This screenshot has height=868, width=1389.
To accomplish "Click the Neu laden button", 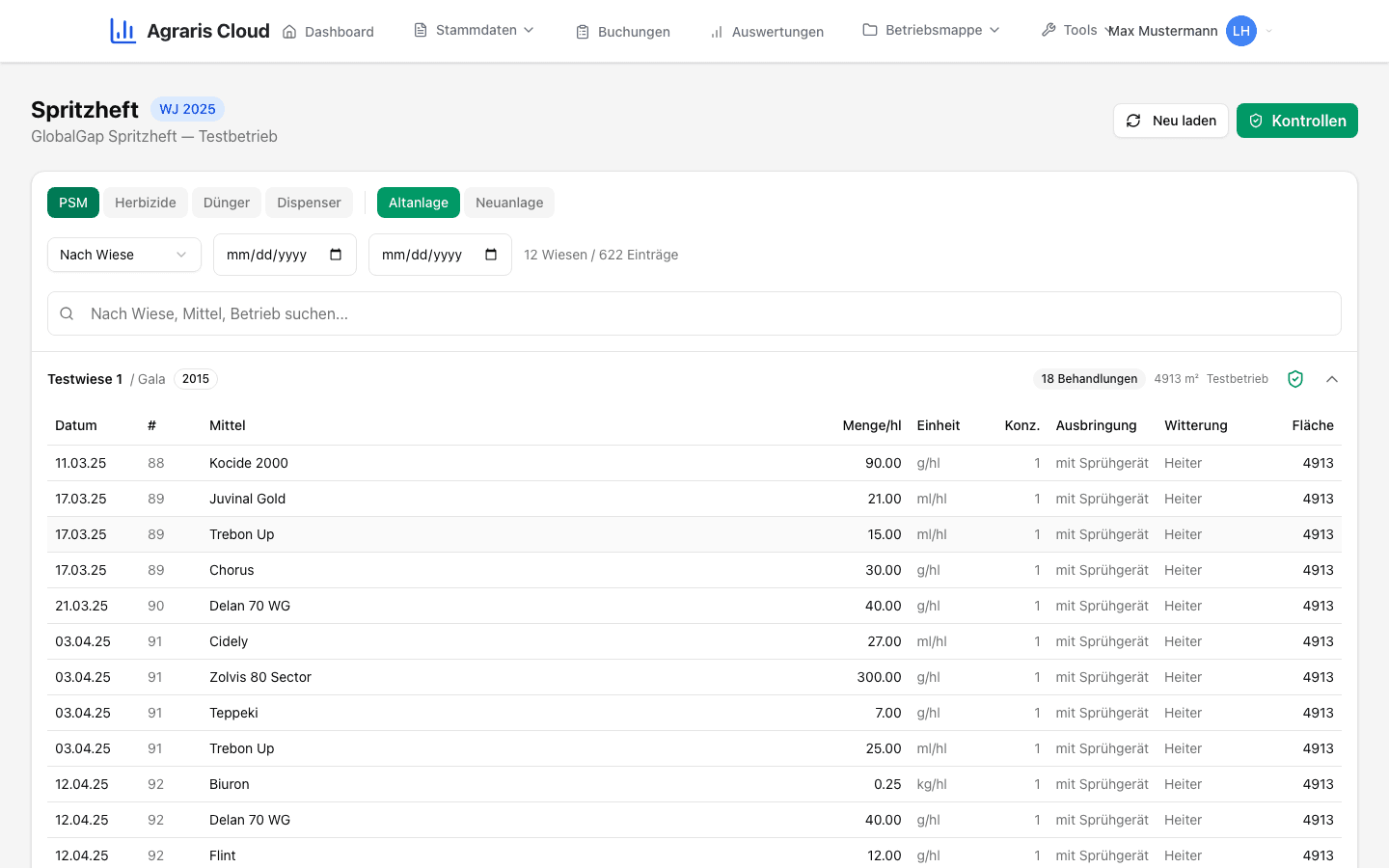I will click(x=1171, y=121).
